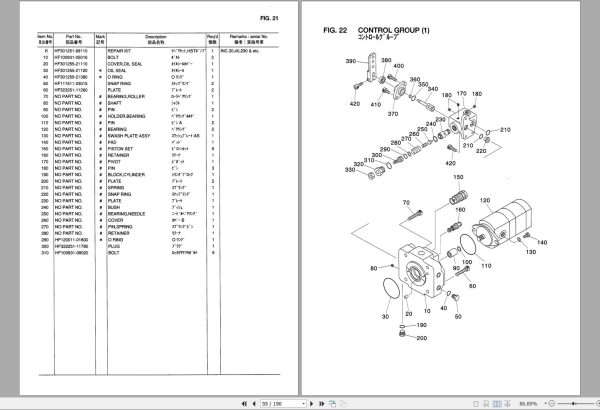
Task: Go to the previous page
Action: click(x=254, y=403)
